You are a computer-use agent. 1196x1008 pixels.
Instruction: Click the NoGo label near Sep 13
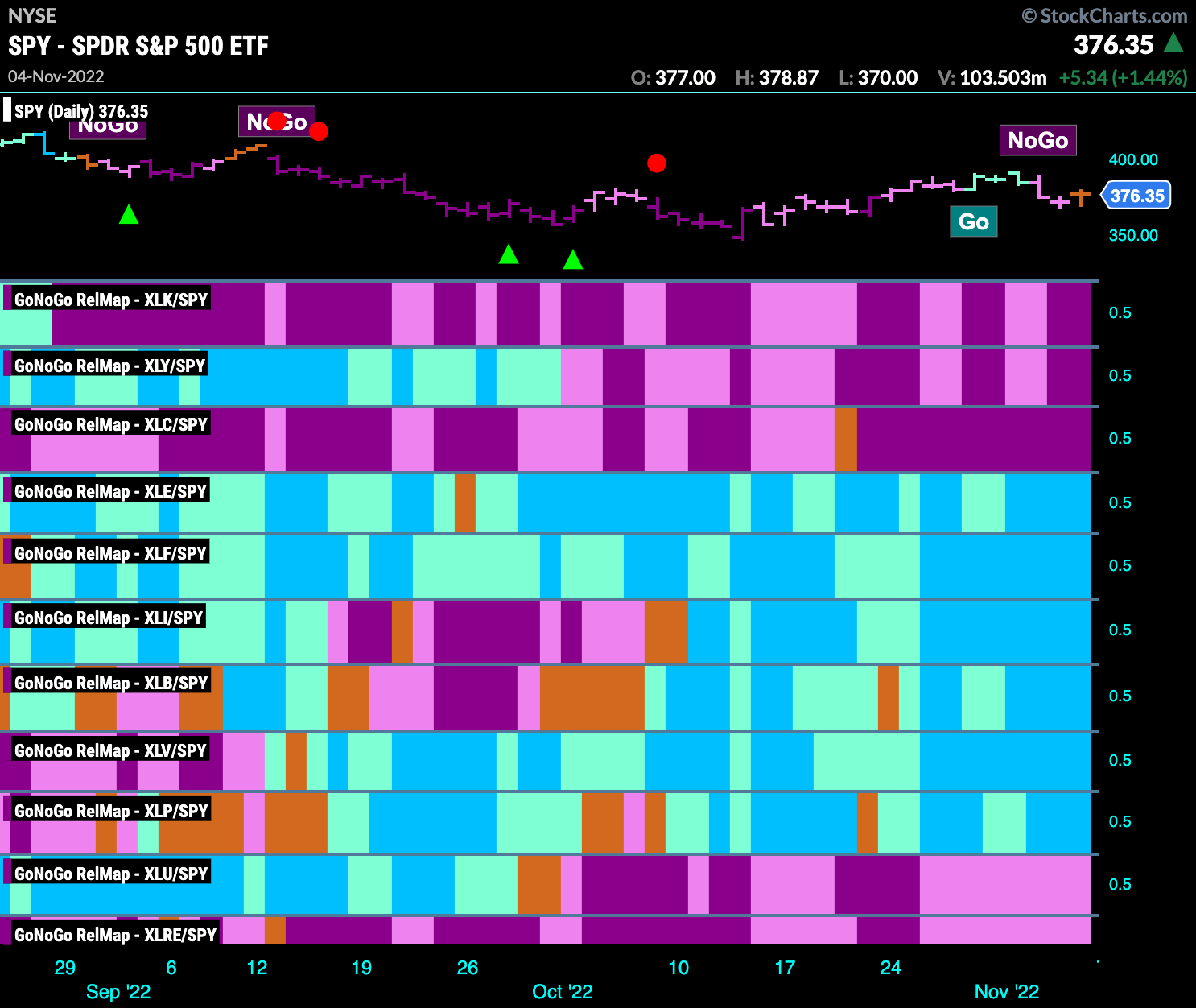pos(277,122)
